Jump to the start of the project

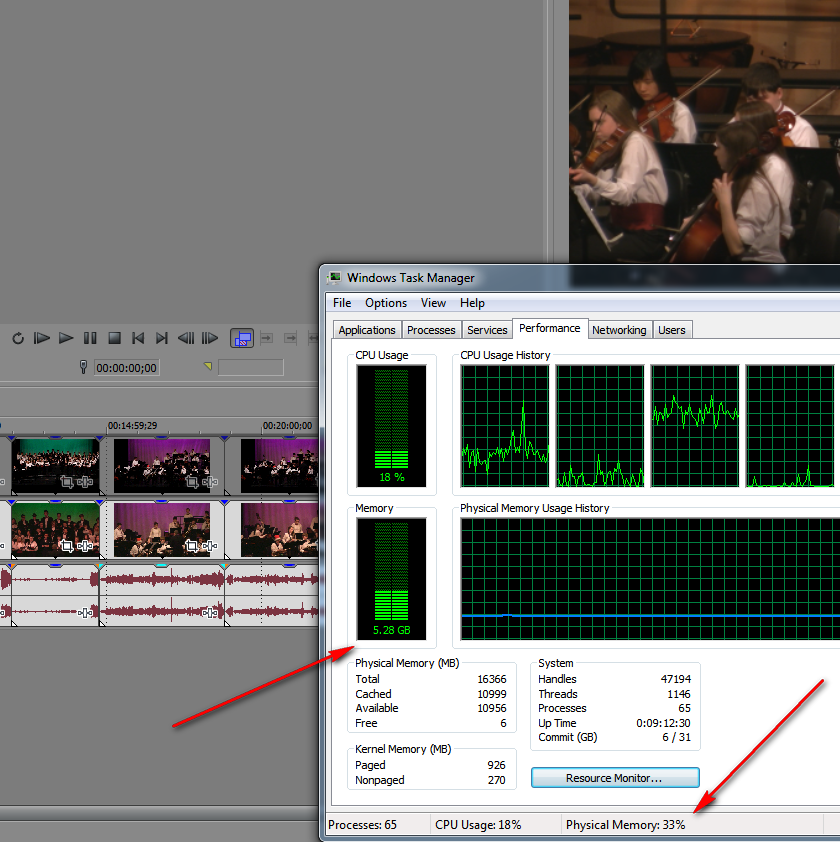(x=138, y=338)
